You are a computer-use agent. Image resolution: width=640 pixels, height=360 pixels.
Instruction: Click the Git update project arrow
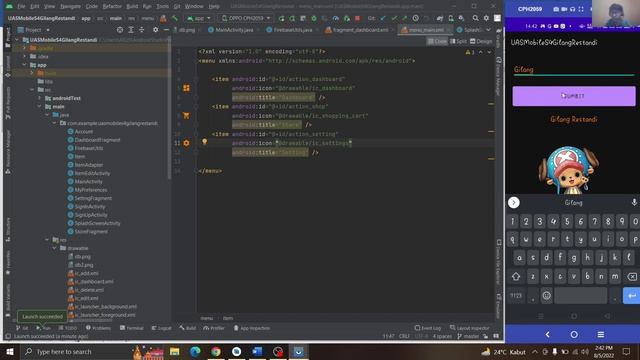383,18
